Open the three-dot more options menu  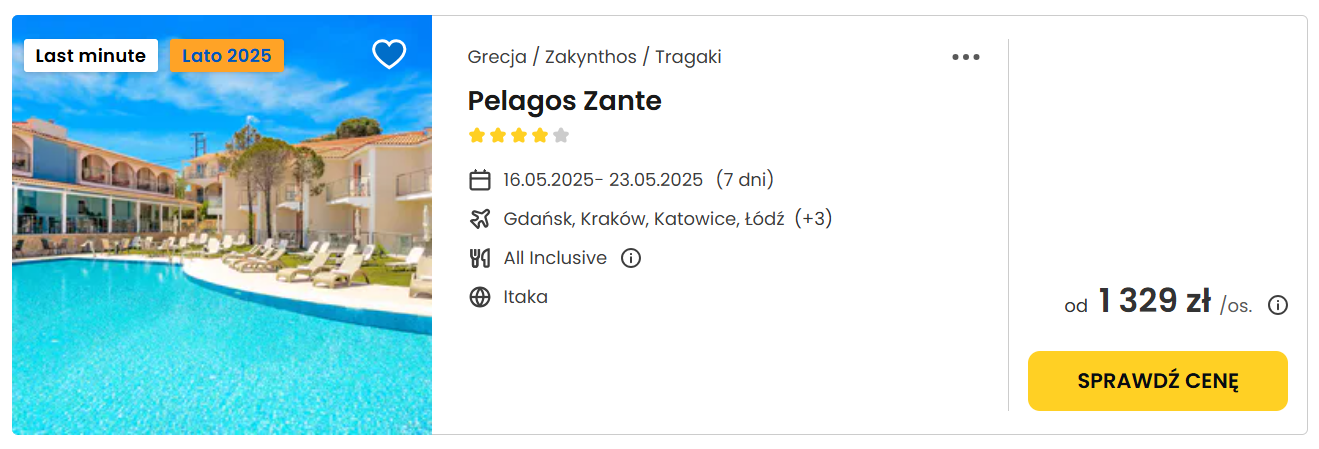point(965,57)
